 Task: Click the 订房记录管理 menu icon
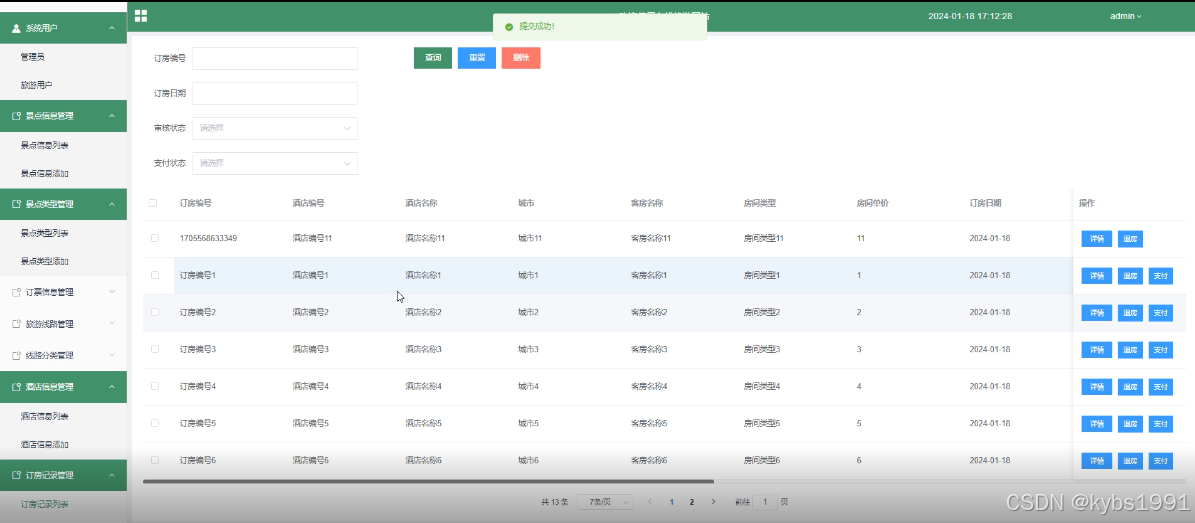(17, 475)
